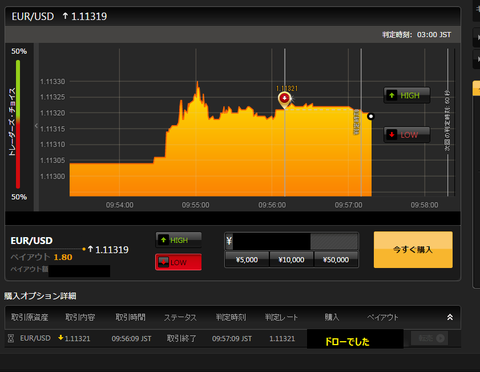This screenshot has height=372, width=480.
Task: Click the 1.11330 price axis label
Action: pyautogui.click(x=53, y=81)
